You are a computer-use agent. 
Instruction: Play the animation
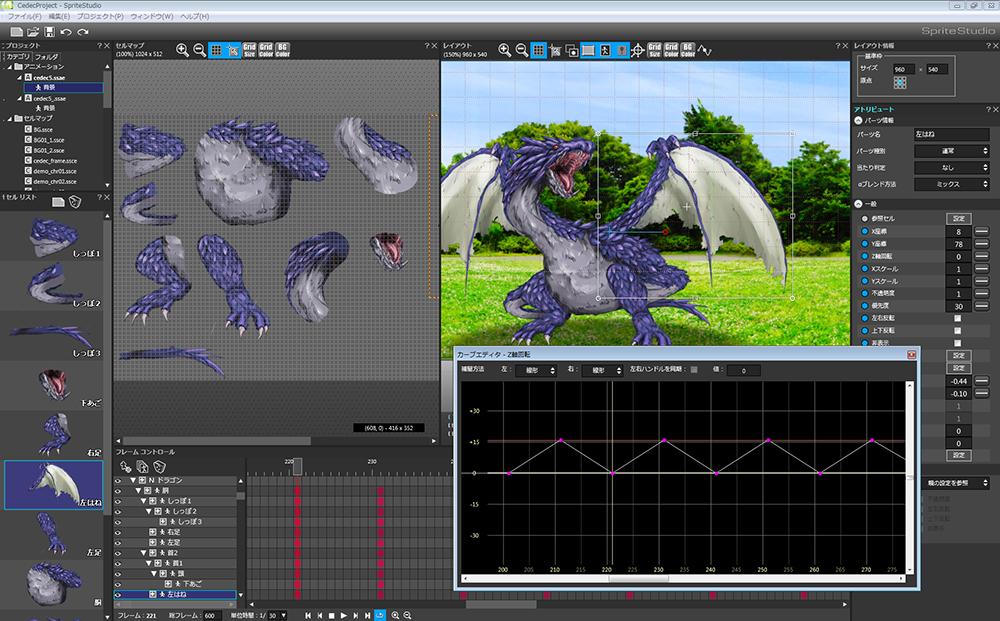click(344, 615)
